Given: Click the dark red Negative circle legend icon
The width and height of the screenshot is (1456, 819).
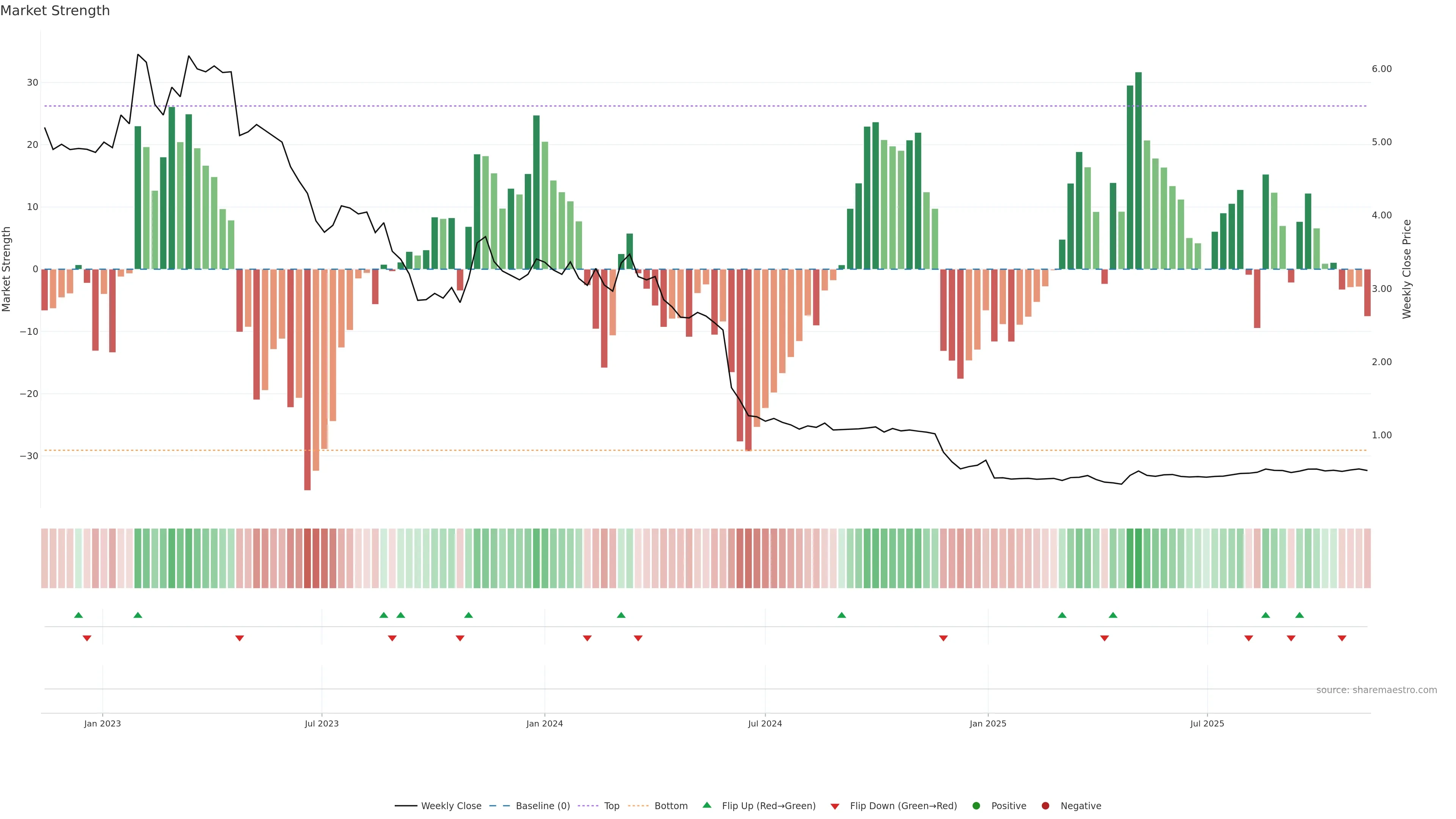Looking at the screenshot, I should tap(1045, 806).
